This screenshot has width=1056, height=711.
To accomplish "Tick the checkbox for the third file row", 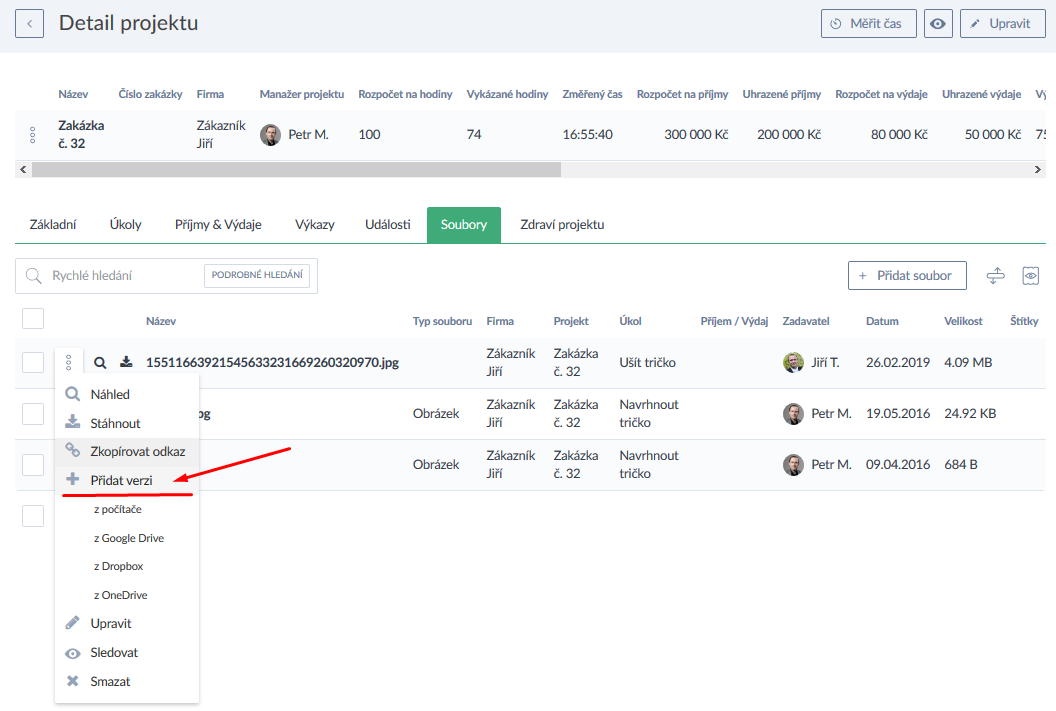I will [33, 465].
